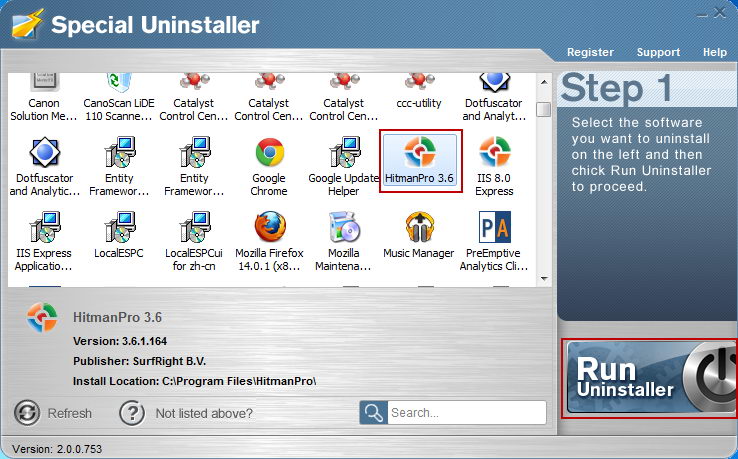This screenshot has height=459, width=738.
Task: Select the HitmanPro 3.6 program icon
Action: (x=419, y=152)
